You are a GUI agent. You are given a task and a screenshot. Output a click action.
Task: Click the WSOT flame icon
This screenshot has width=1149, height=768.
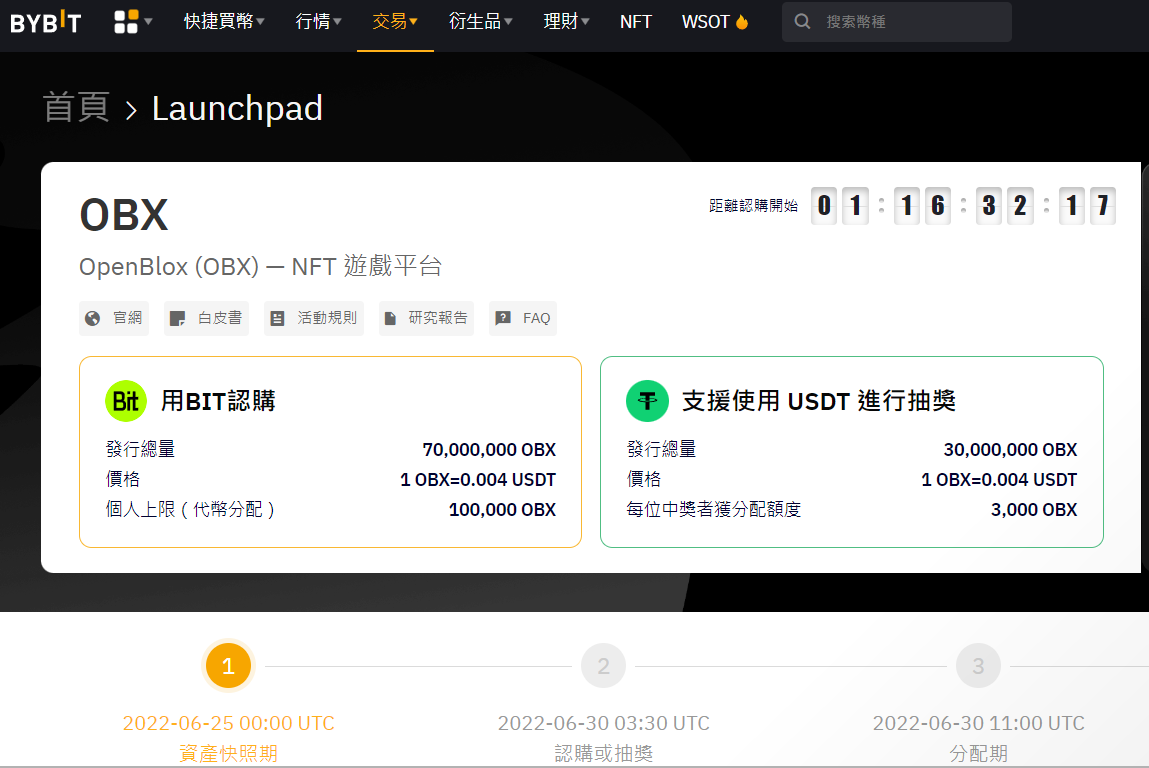click(742, 22)
